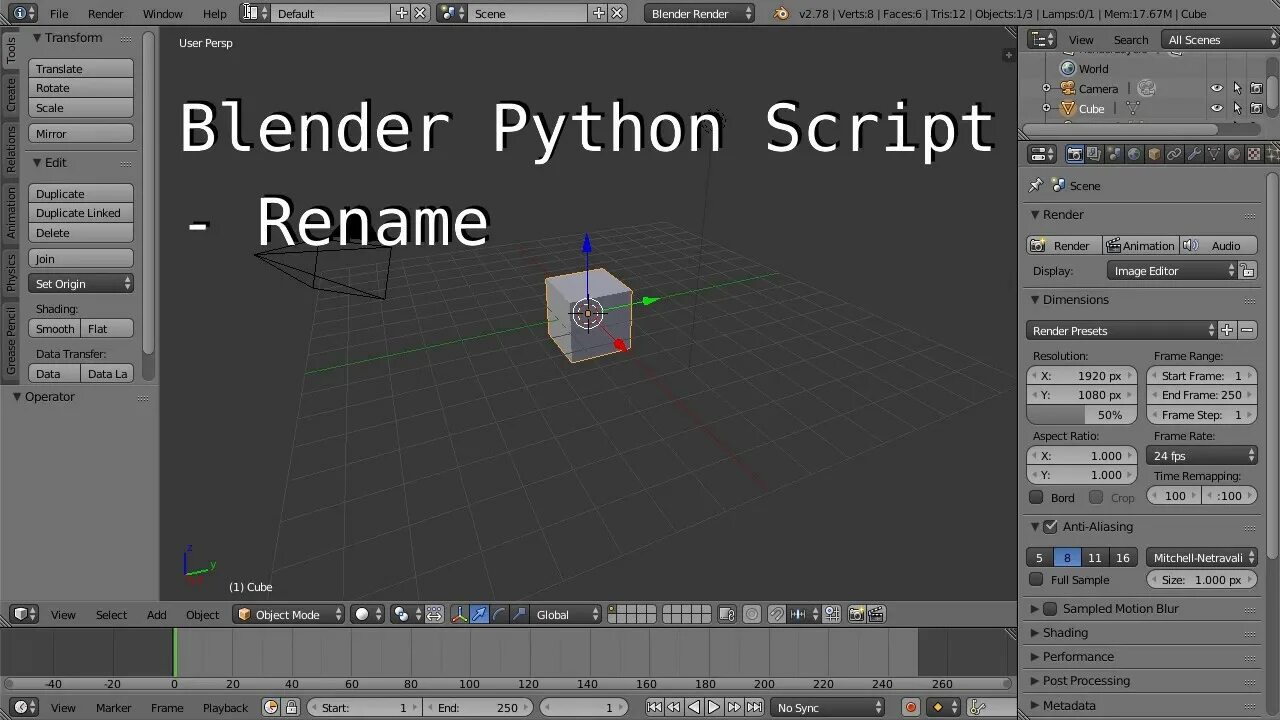Open the Set Origin dropdown
This screenshot has width=1280, height=720.
[80, 283]
